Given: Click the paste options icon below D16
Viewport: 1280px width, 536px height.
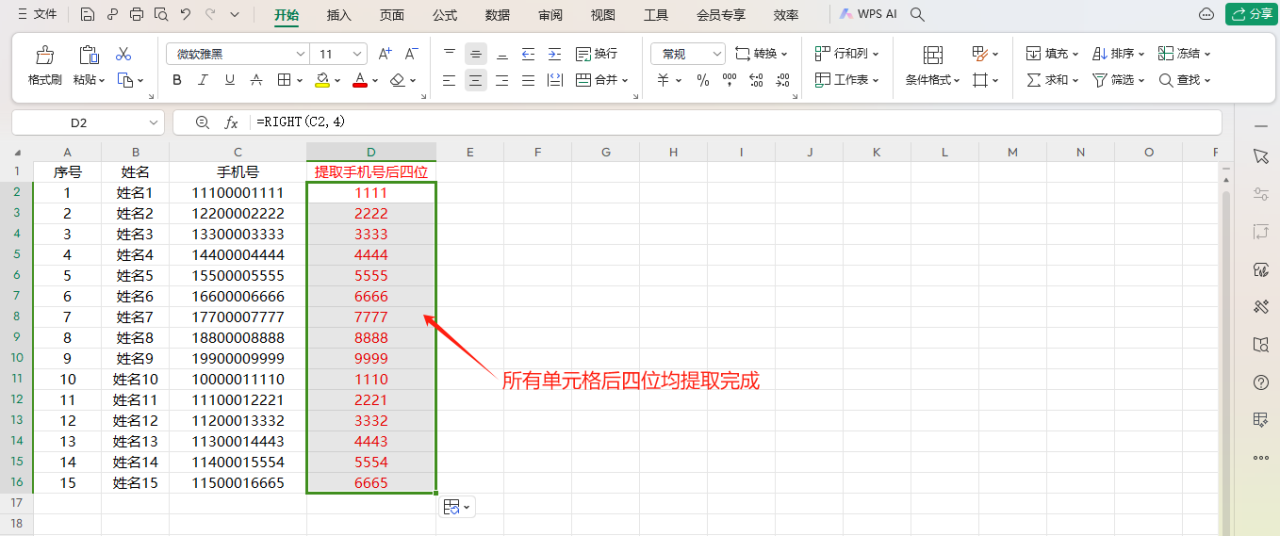Looking at the screenshot, I should point(456,507).
